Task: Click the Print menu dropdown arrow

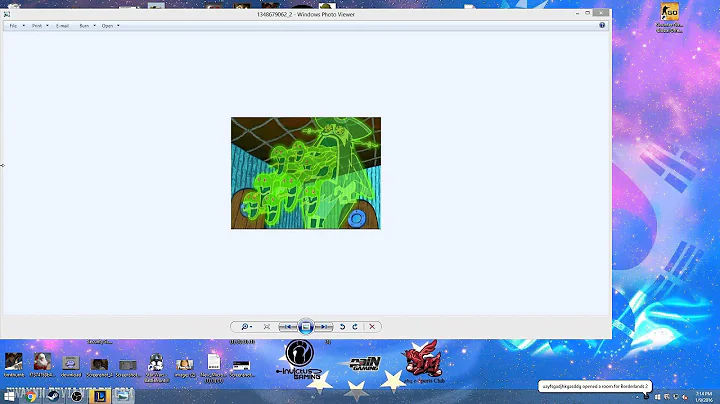Action: 47,26
